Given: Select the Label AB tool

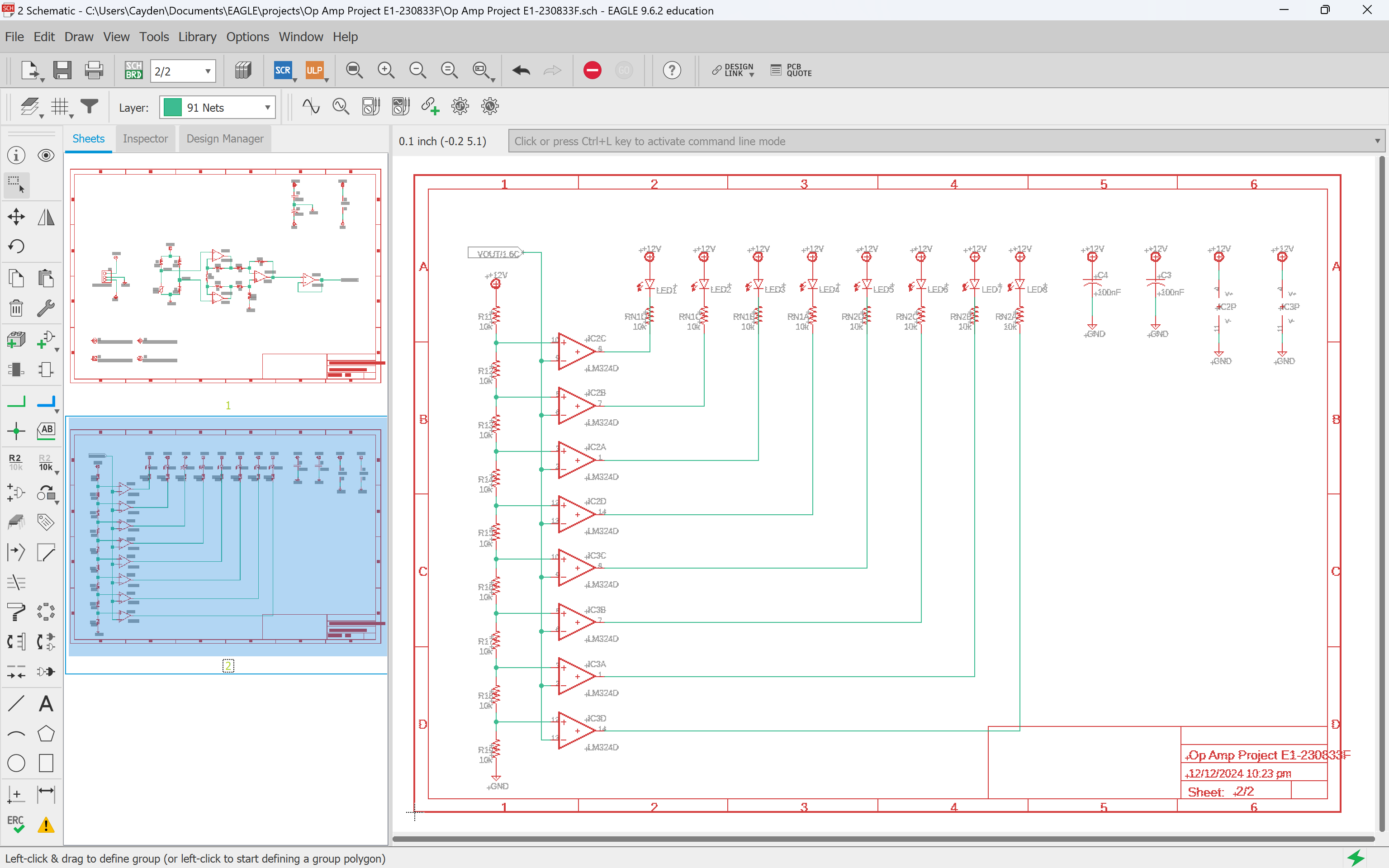Looking at the screenshot, I should (46, 431).
